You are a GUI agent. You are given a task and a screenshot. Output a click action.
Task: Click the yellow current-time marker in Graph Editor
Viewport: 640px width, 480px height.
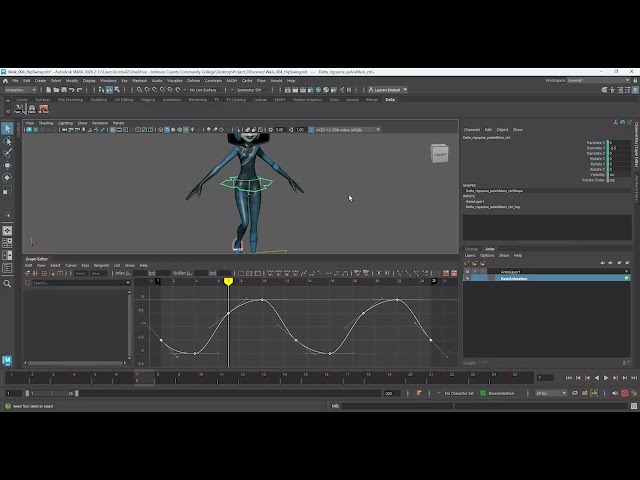click(228, 282)
